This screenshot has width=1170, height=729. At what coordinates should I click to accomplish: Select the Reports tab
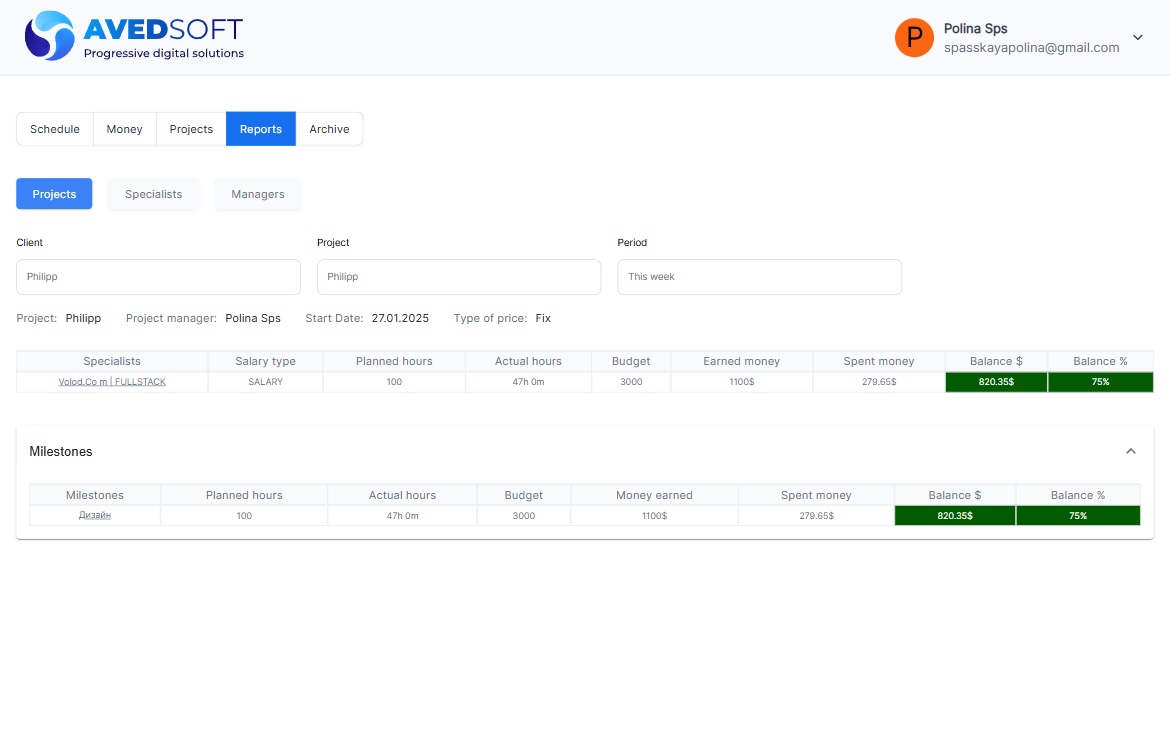(261, 129)
